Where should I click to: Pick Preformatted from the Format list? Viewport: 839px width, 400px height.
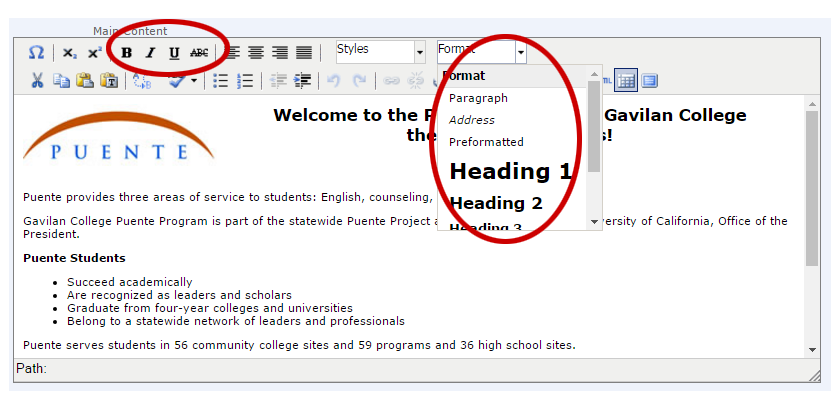[x=486, y=142]
